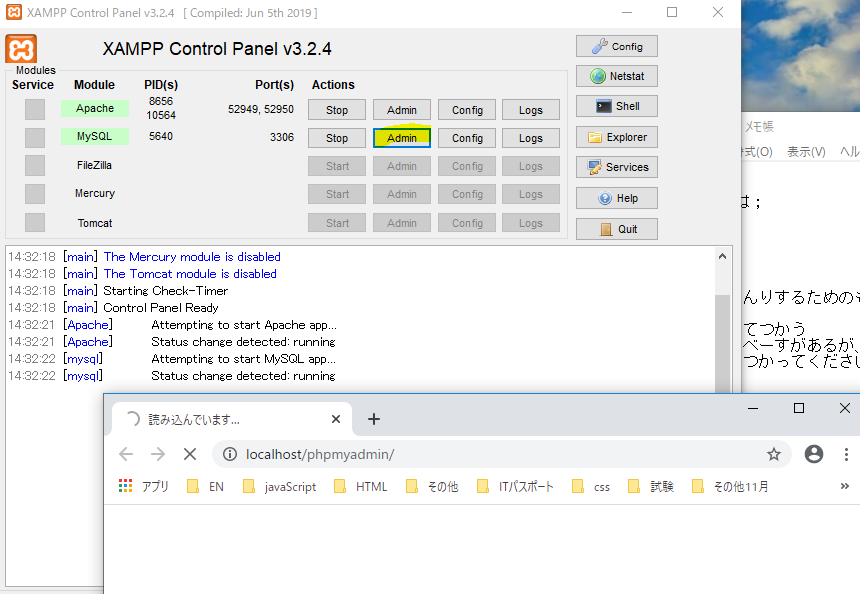Open MySQL Config

[x=467, y=138]
